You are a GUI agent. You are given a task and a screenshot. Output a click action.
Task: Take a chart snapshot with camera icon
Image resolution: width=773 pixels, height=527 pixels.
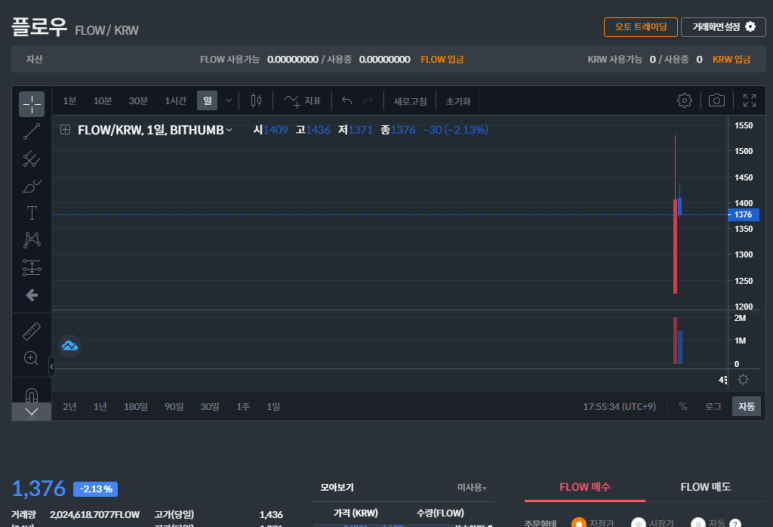pyautogui.click(x=717, y=101)
